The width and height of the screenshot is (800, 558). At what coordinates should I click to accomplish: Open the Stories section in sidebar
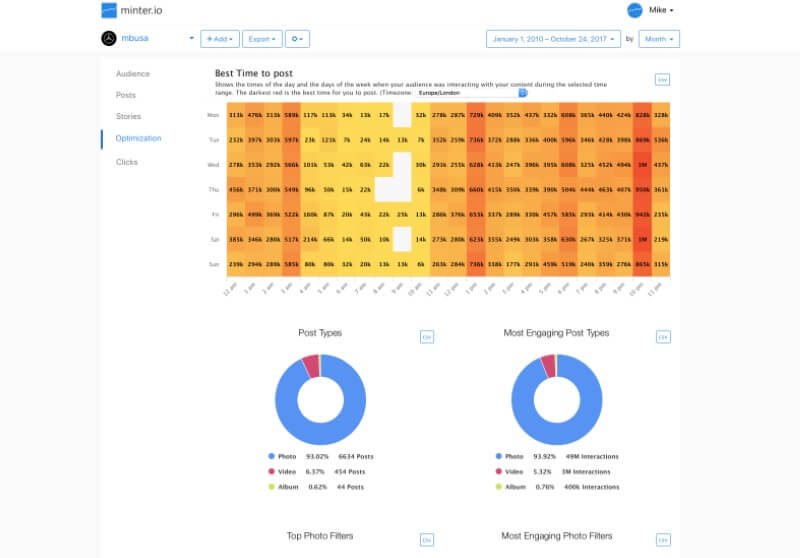click(x=128, y=117)
